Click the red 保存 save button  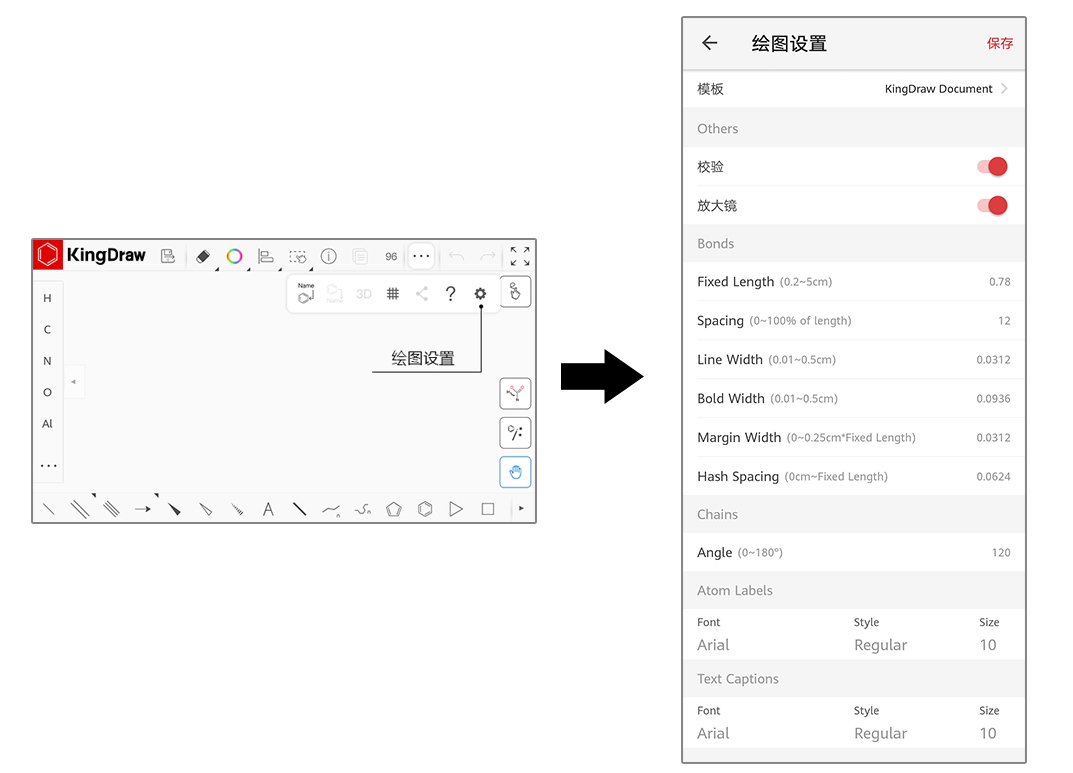(x=1000, y=43)
